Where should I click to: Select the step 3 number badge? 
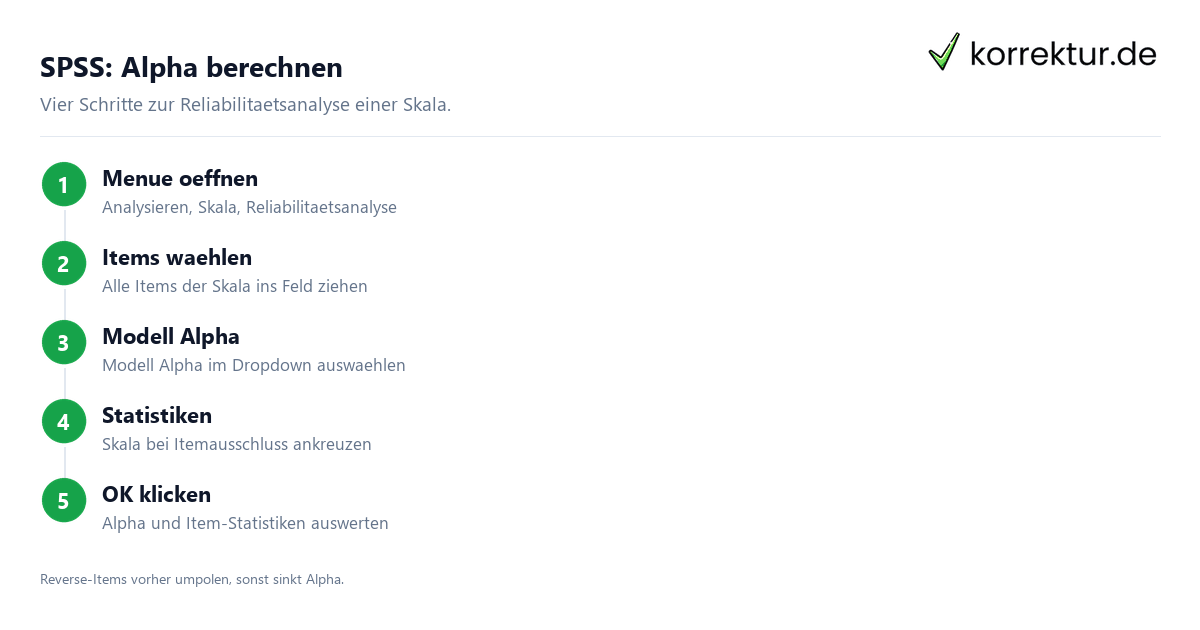point(64,343)
